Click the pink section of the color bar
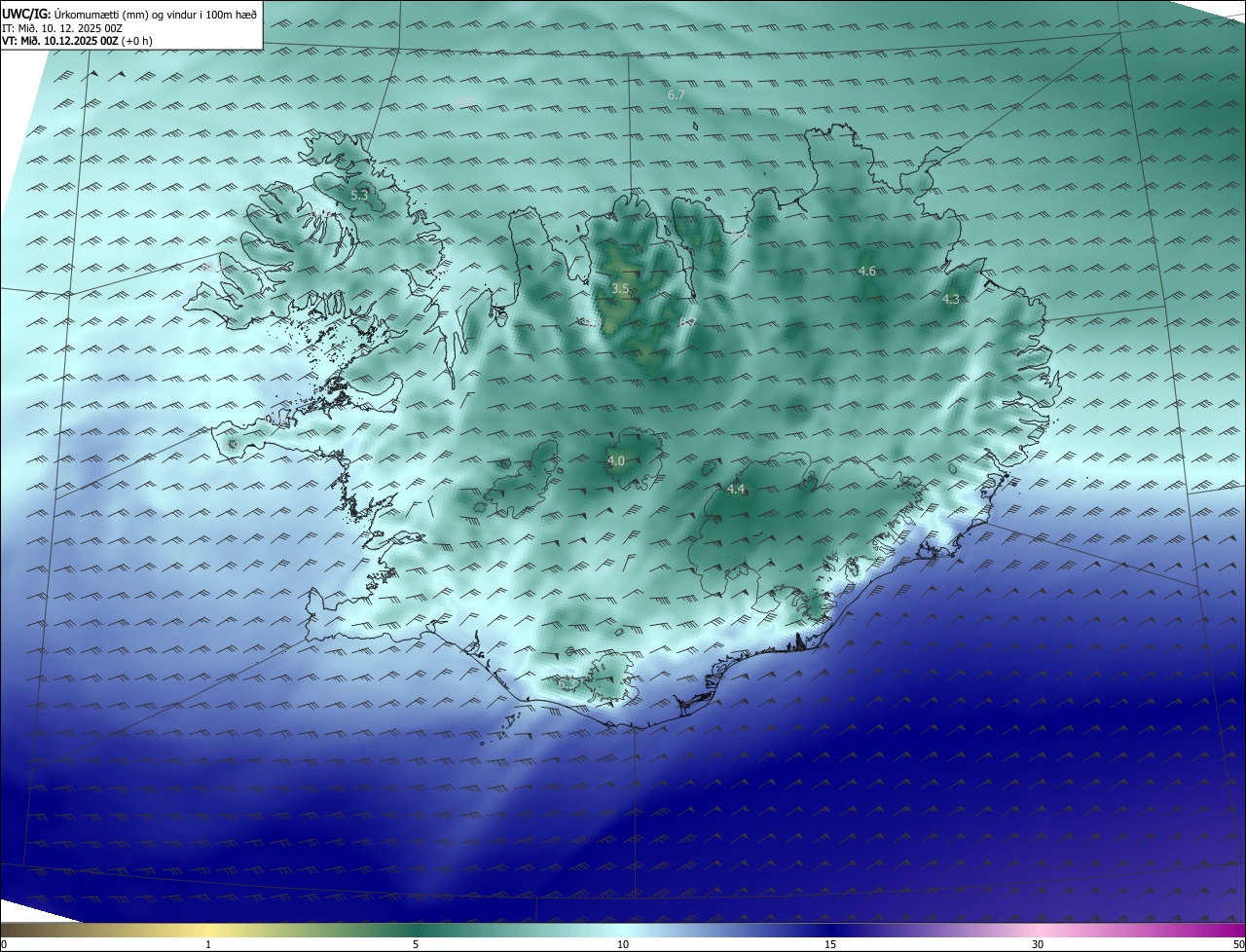Viewport: 1246px width, 952px height. click(1038, 930)
